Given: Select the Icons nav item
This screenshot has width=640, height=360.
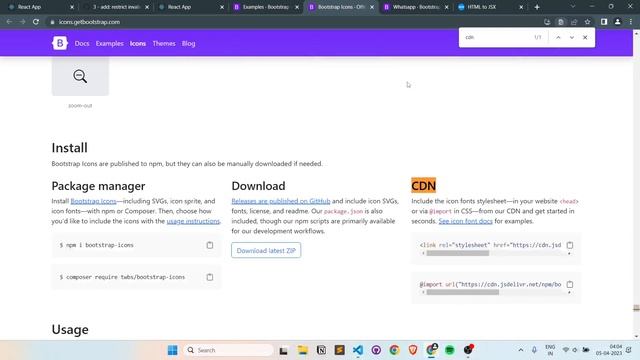Looking at the screenshot, I should [x=138, y=43].
